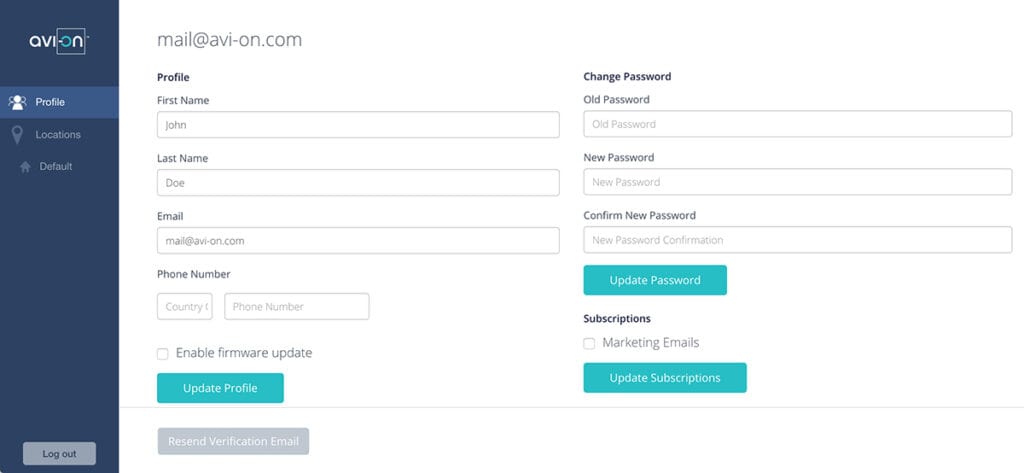1024x473 pixels.
Task: Log out using the sidebar button
Action: [x=59, y=453]
